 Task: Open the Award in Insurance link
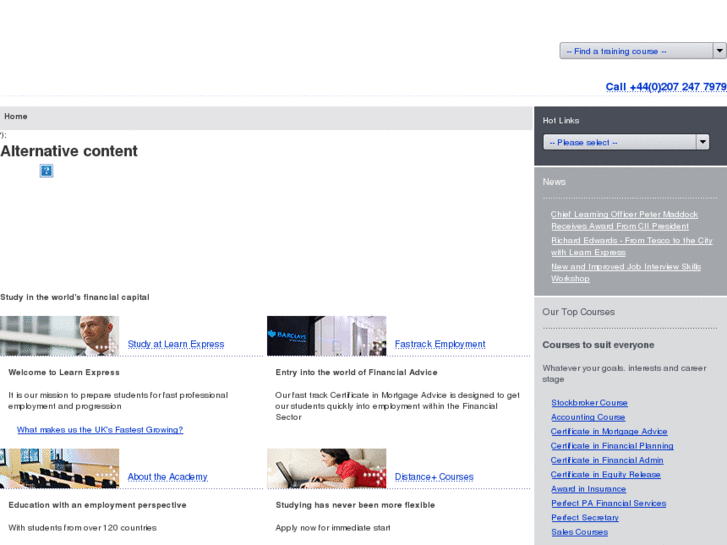coord(588,489)
